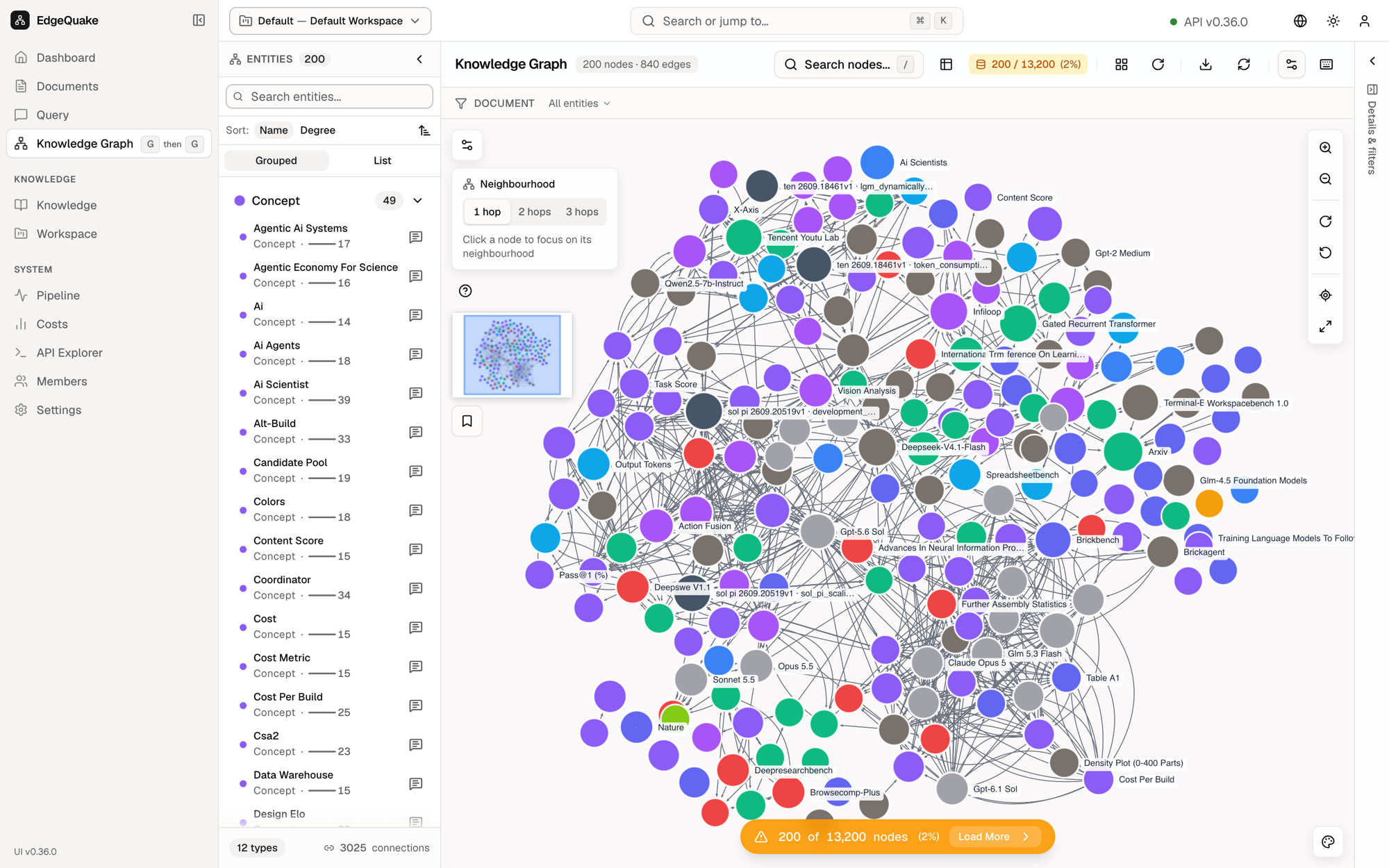Click the zoom in magnifier icon

click(x=1325, y=147)
